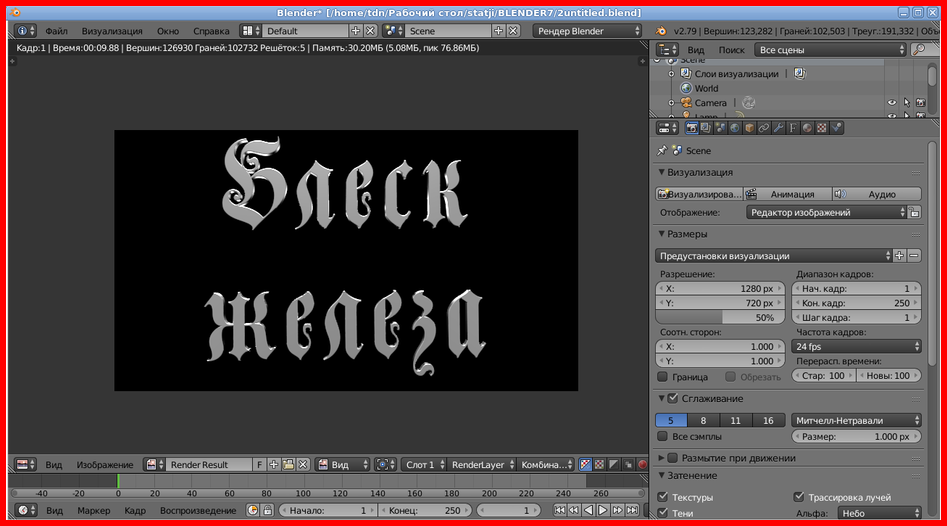This screenshot has width=947, height=526.
Task: Open the Material properties tab (sphere icon)
Action: tap(807, 128)
